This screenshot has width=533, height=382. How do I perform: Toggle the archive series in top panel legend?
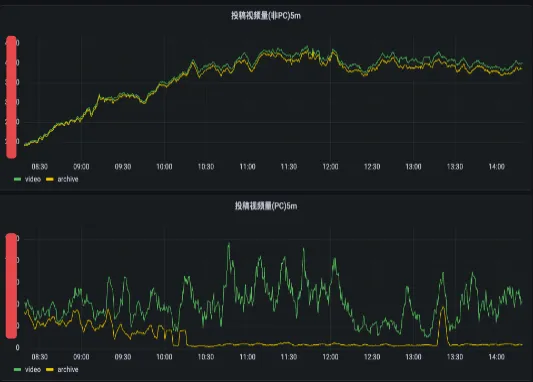click(x=68, y=179)
